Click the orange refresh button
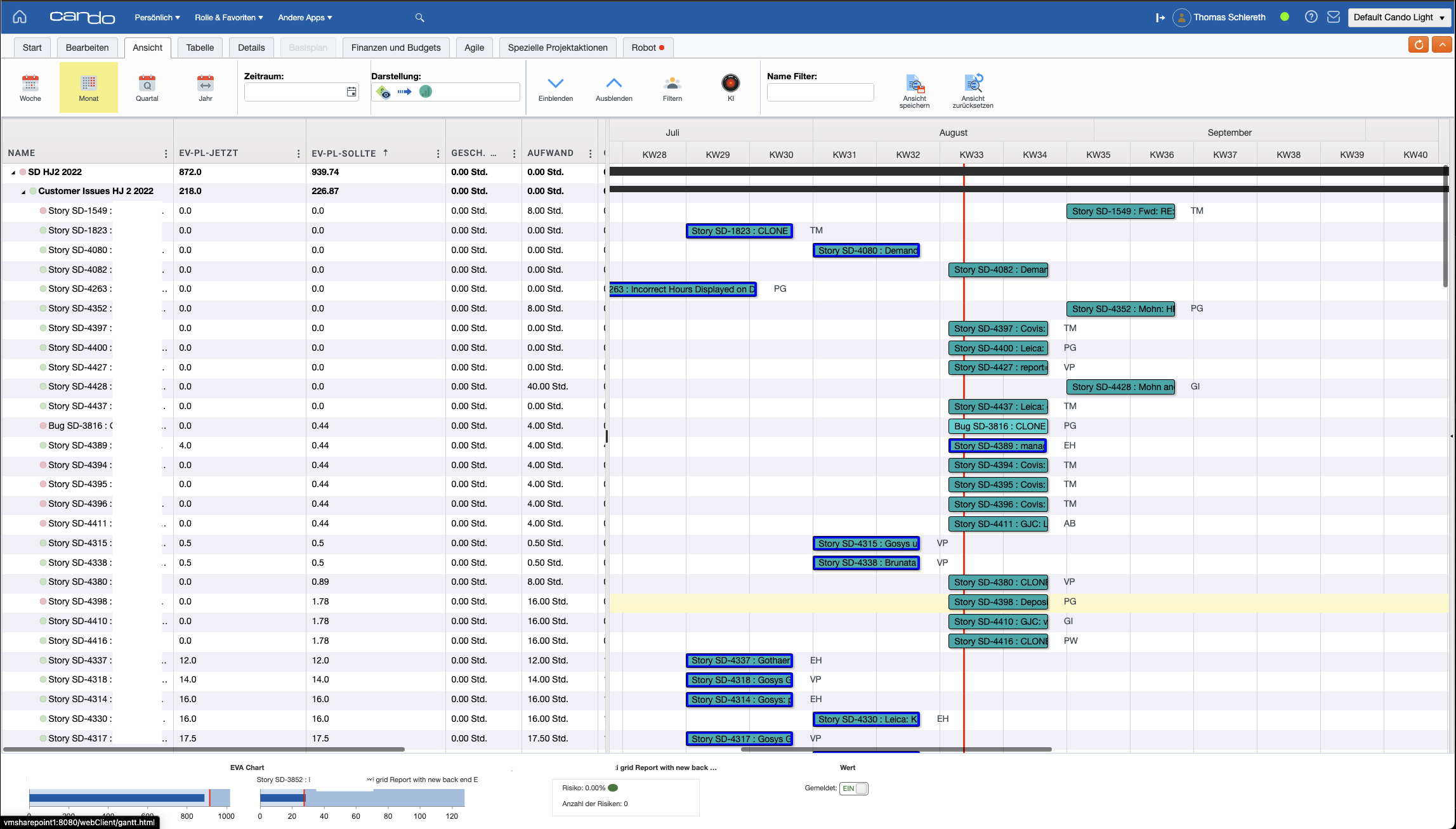Image resolution: width=1456 pixels, height=829 pixels. coord(1418,44)
